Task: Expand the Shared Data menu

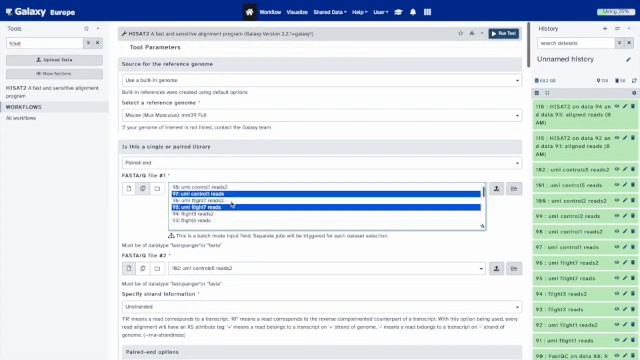Action: click(330, 12)
